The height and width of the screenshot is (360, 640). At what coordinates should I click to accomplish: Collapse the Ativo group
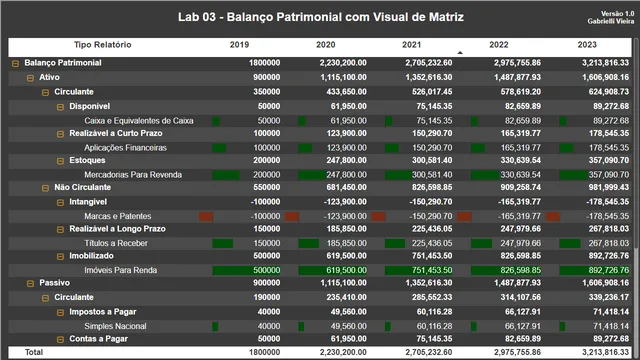[x=30, y=78]
